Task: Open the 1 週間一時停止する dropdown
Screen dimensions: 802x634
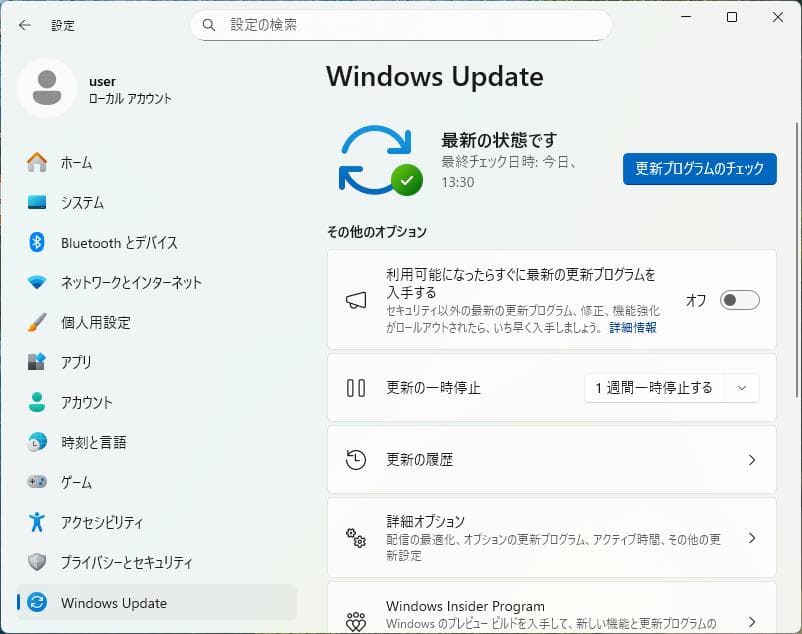Action: coord(671,388)
